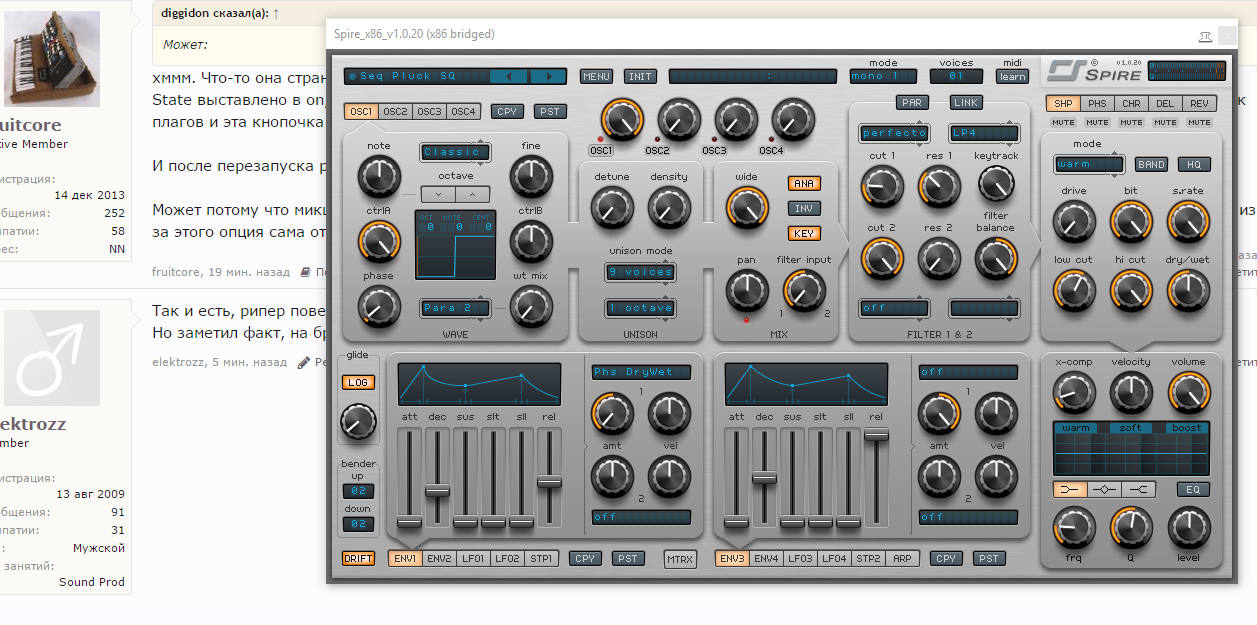Image resolution: width=1257 pixels, height=625 pixels.
Task: Click the bender up 02 value box
Action: 358,491
